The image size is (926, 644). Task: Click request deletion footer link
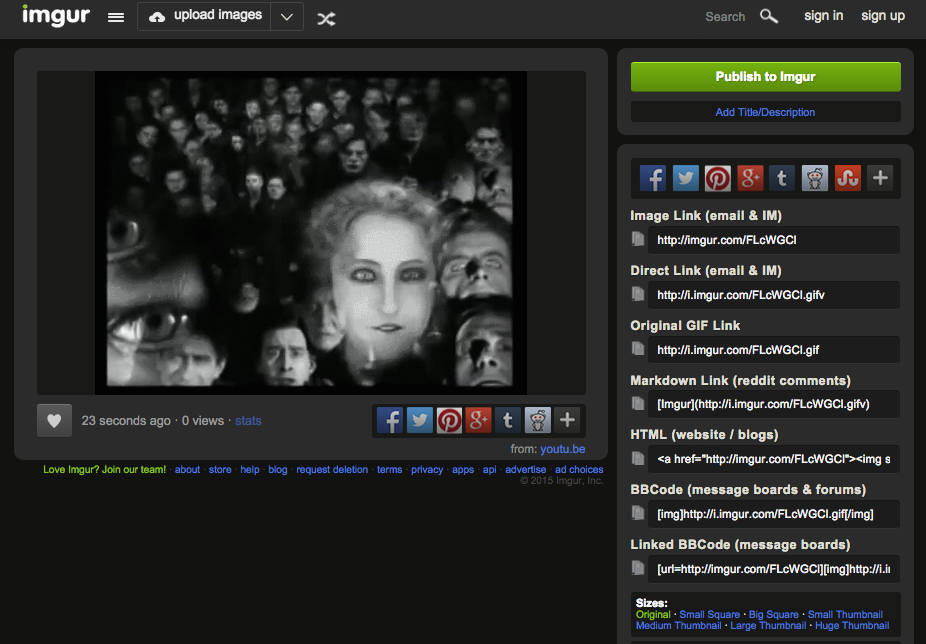[x=332, y=470]
